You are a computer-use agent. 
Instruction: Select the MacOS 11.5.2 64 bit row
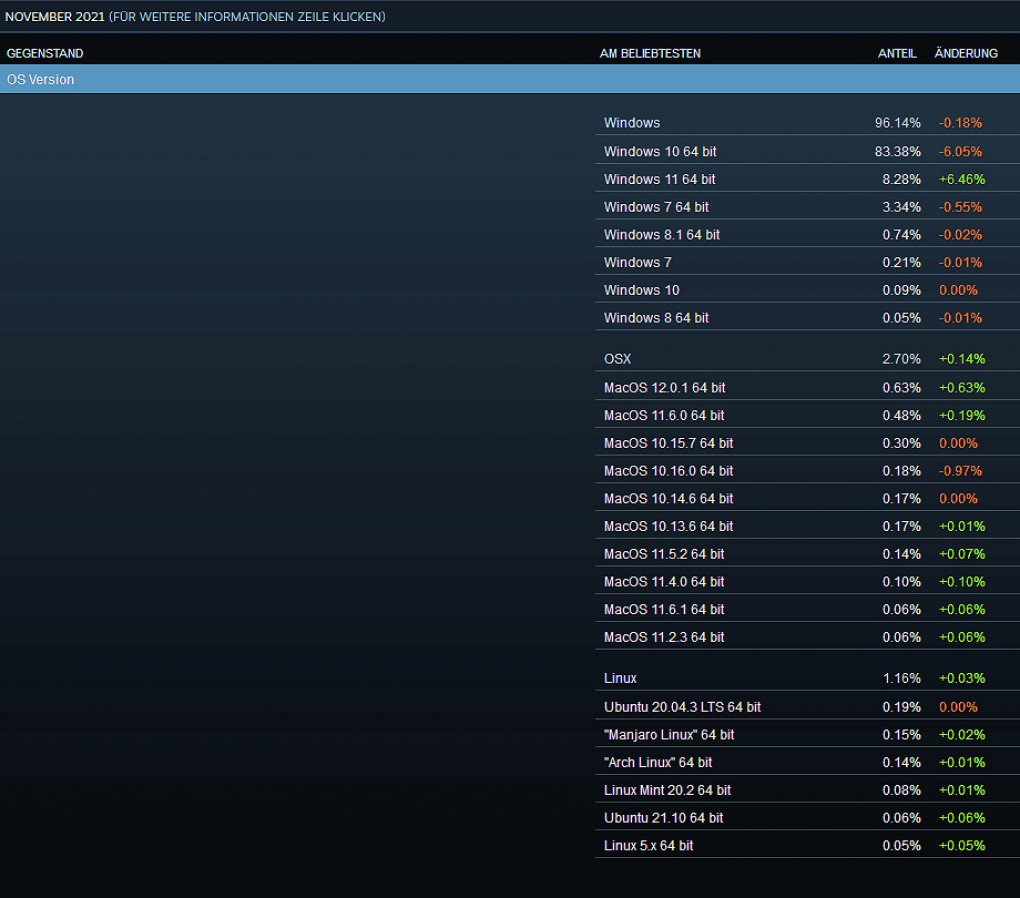(807, 554)
